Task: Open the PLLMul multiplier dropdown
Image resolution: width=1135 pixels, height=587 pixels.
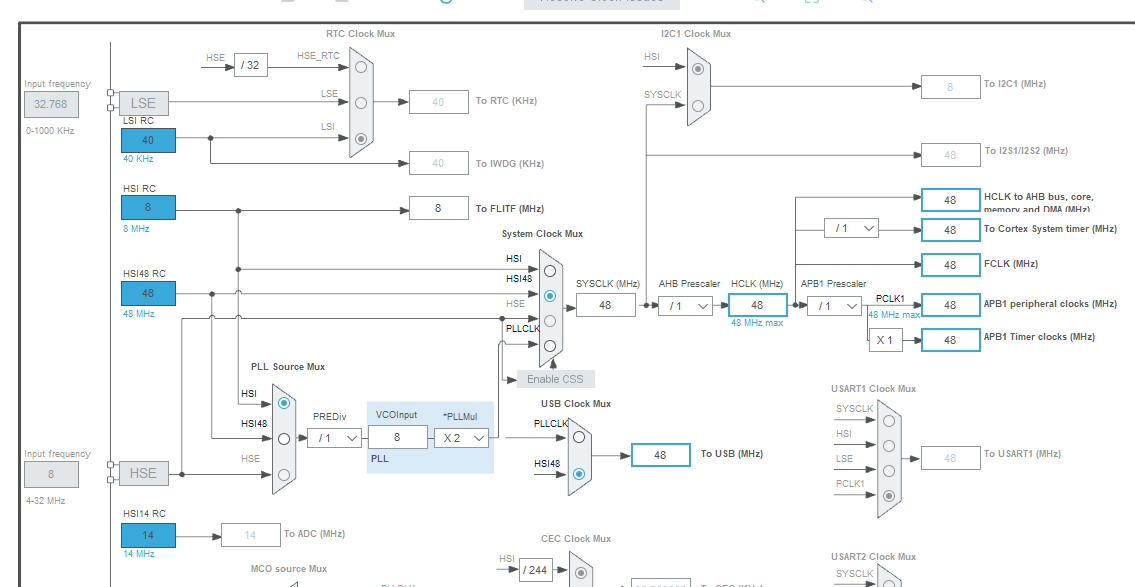Action: [461, 438]
